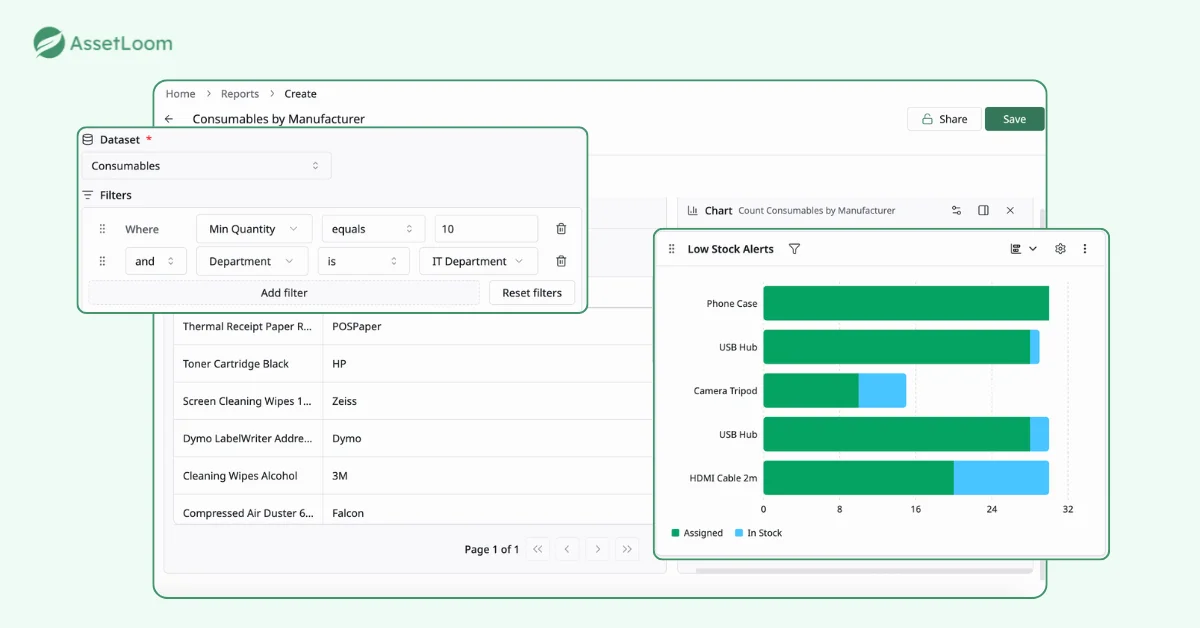
Task: Click the Low Stock Alerts title
Action: (x=730, y=249)
